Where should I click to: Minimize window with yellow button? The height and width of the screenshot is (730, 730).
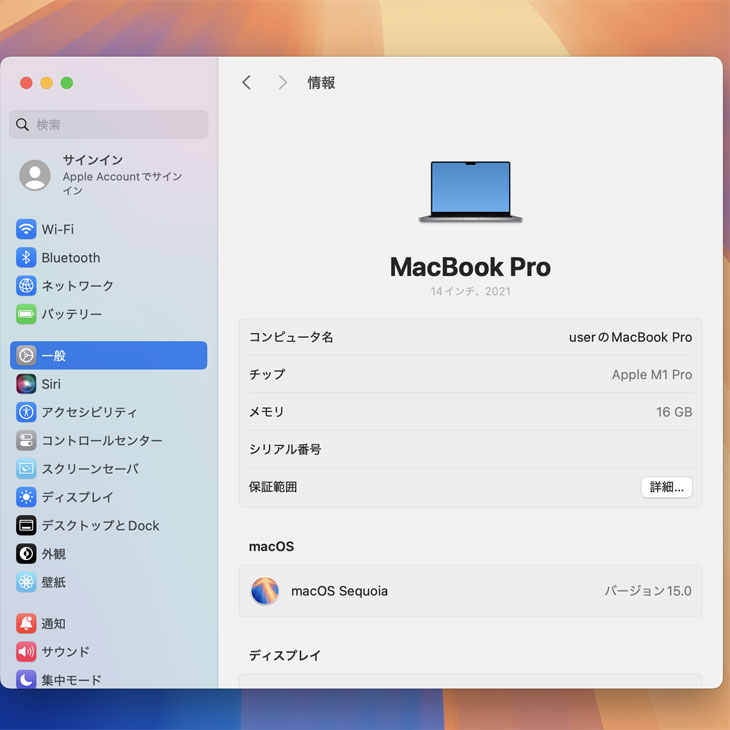point(47,83)
